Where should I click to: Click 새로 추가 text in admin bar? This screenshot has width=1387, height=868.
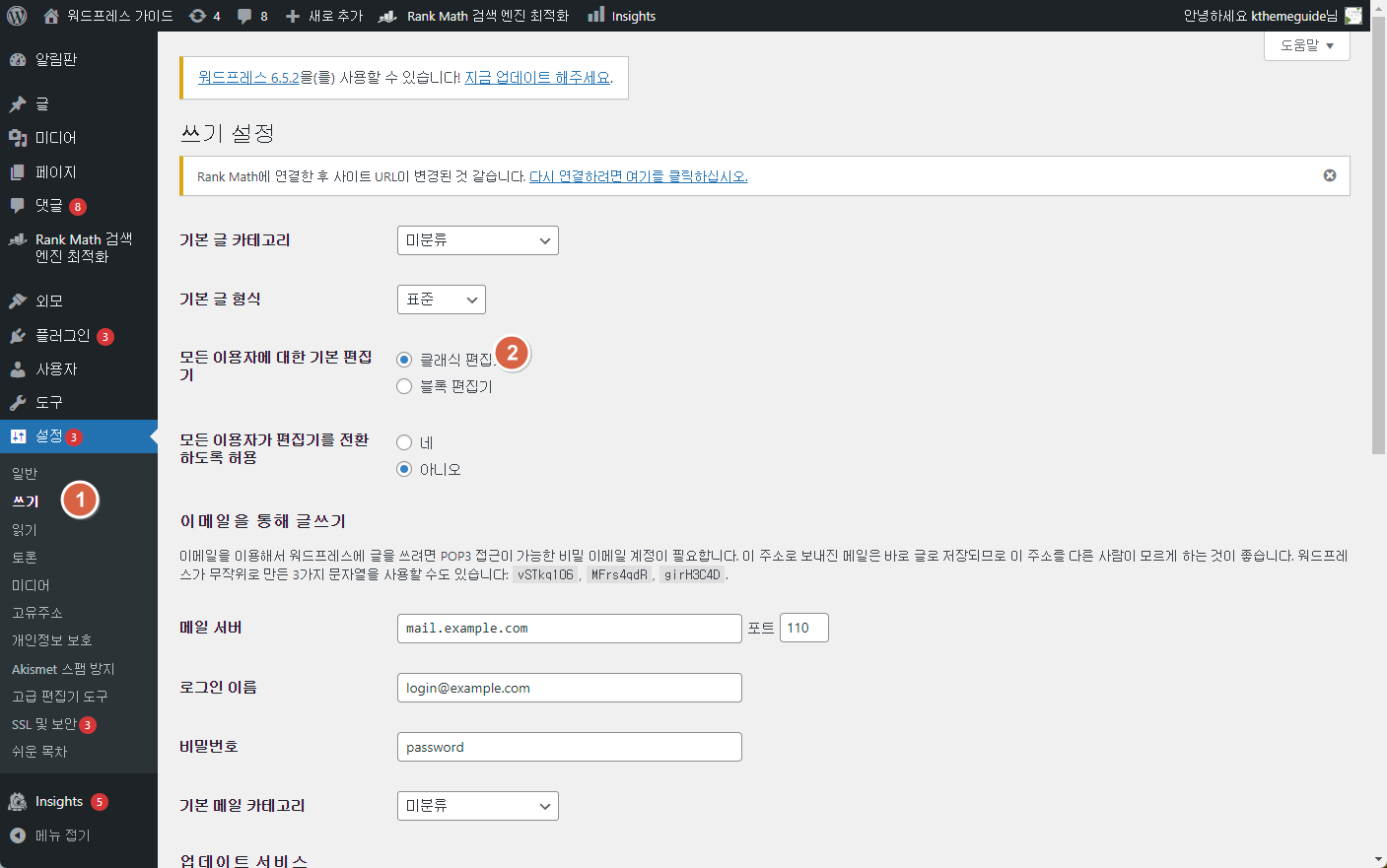coord(336,16)
